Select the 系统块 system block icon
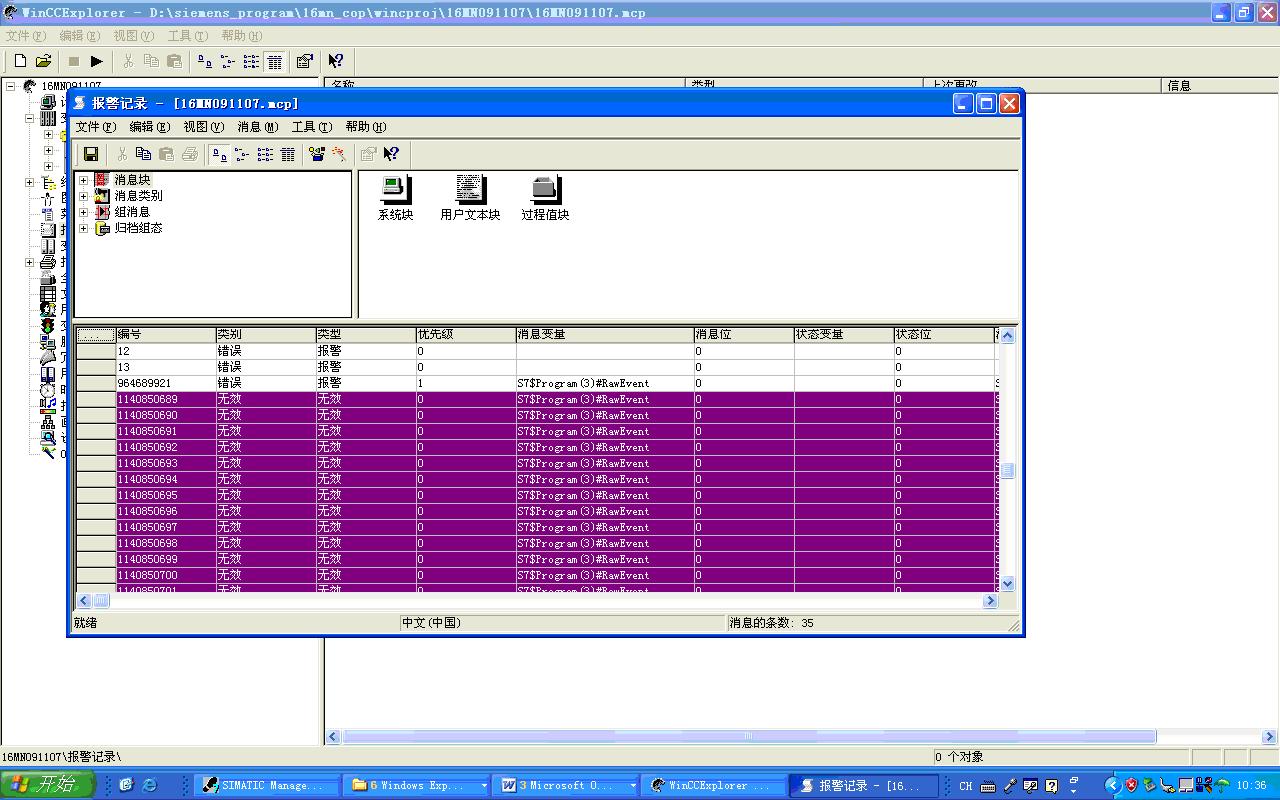Viewport: 1280px width, 800px height. [395, 198]
